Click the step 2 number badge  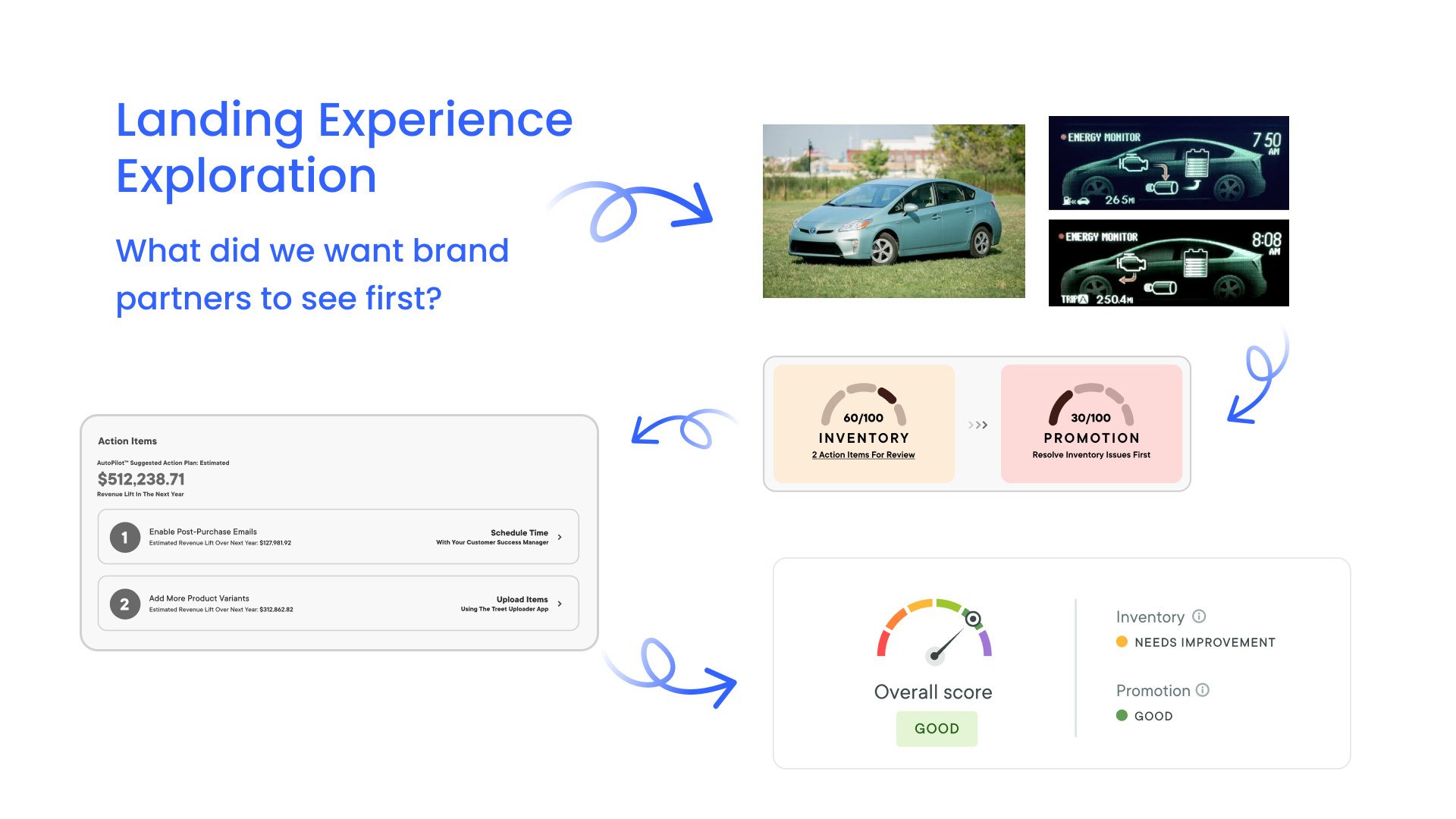point(125,604)
